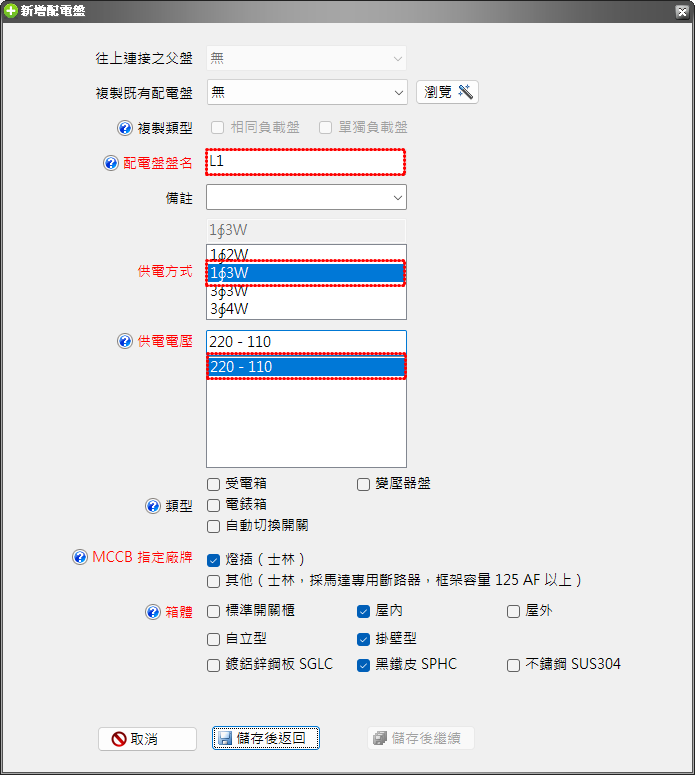695x775 pixels.
Task: Click the 配電盤盤名 text field
Action: click(305, 162)
